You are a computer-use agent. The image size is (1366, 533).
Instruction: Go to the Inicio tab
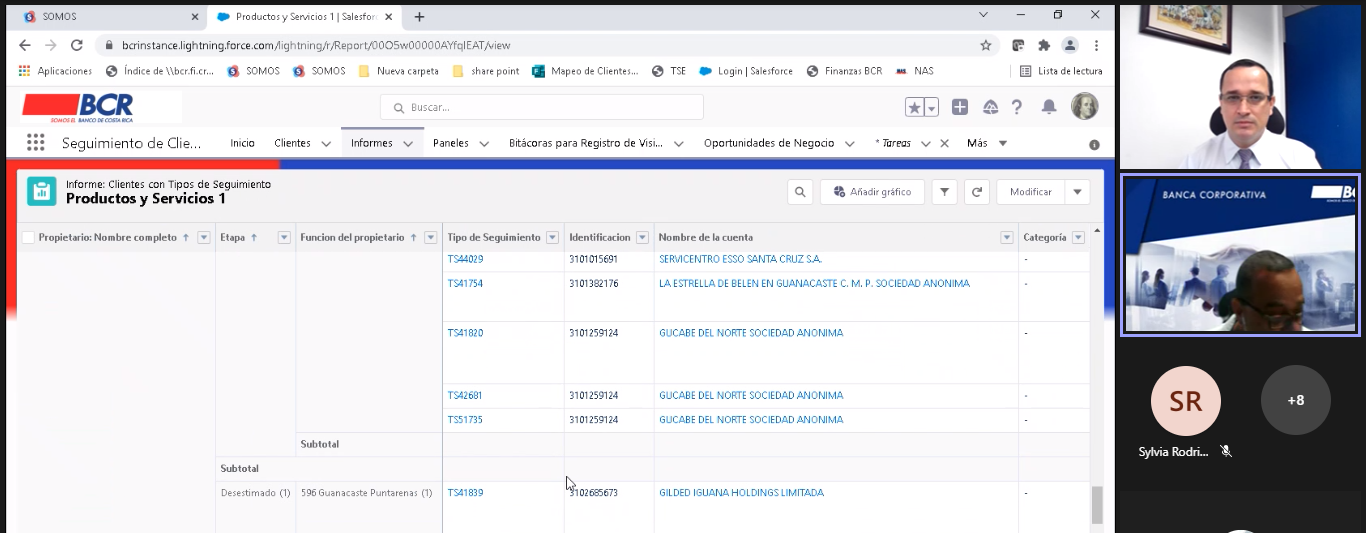243,143
